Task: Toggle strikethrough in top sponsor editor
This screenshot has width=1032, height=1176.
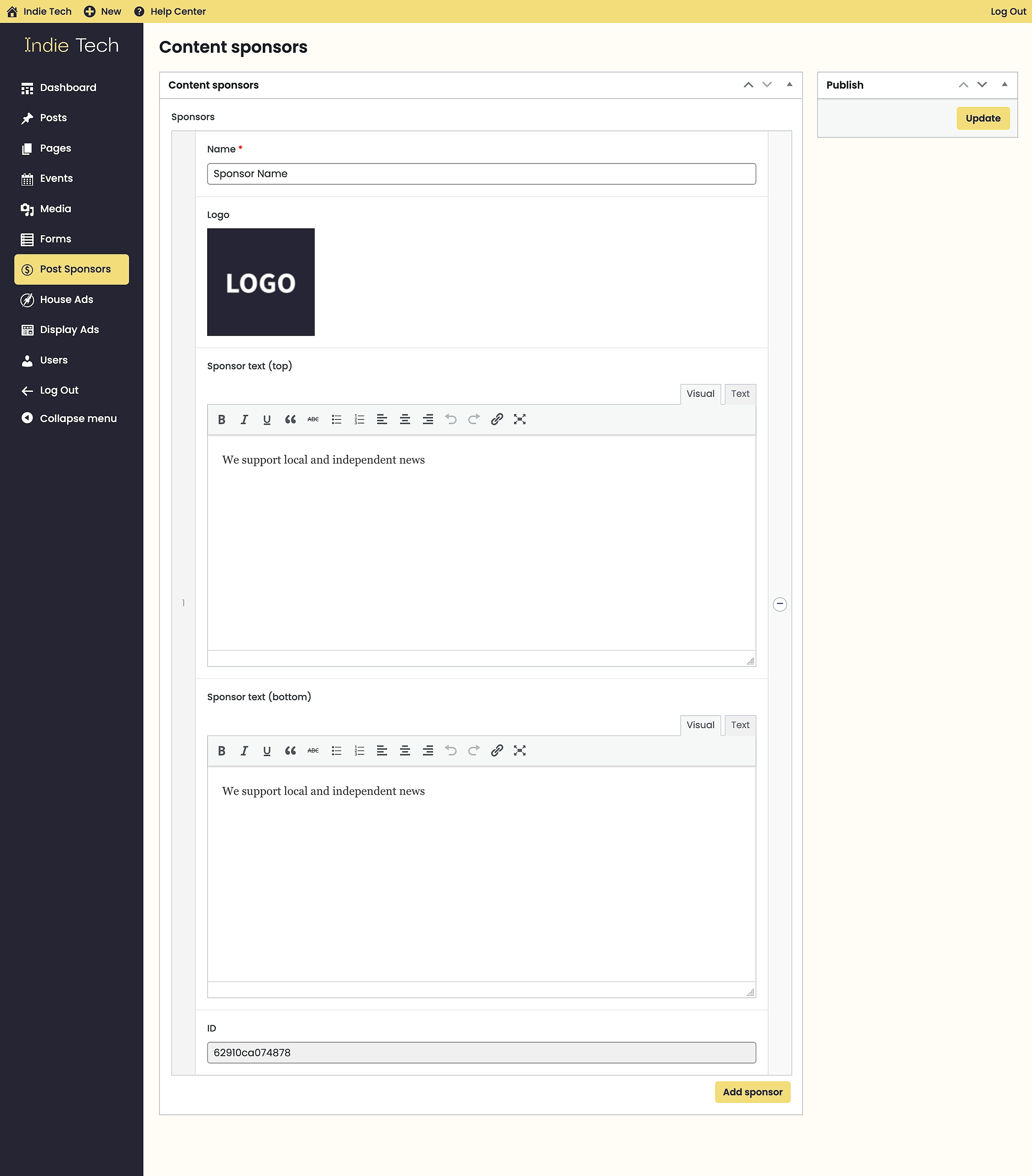Action: (313, 419)
